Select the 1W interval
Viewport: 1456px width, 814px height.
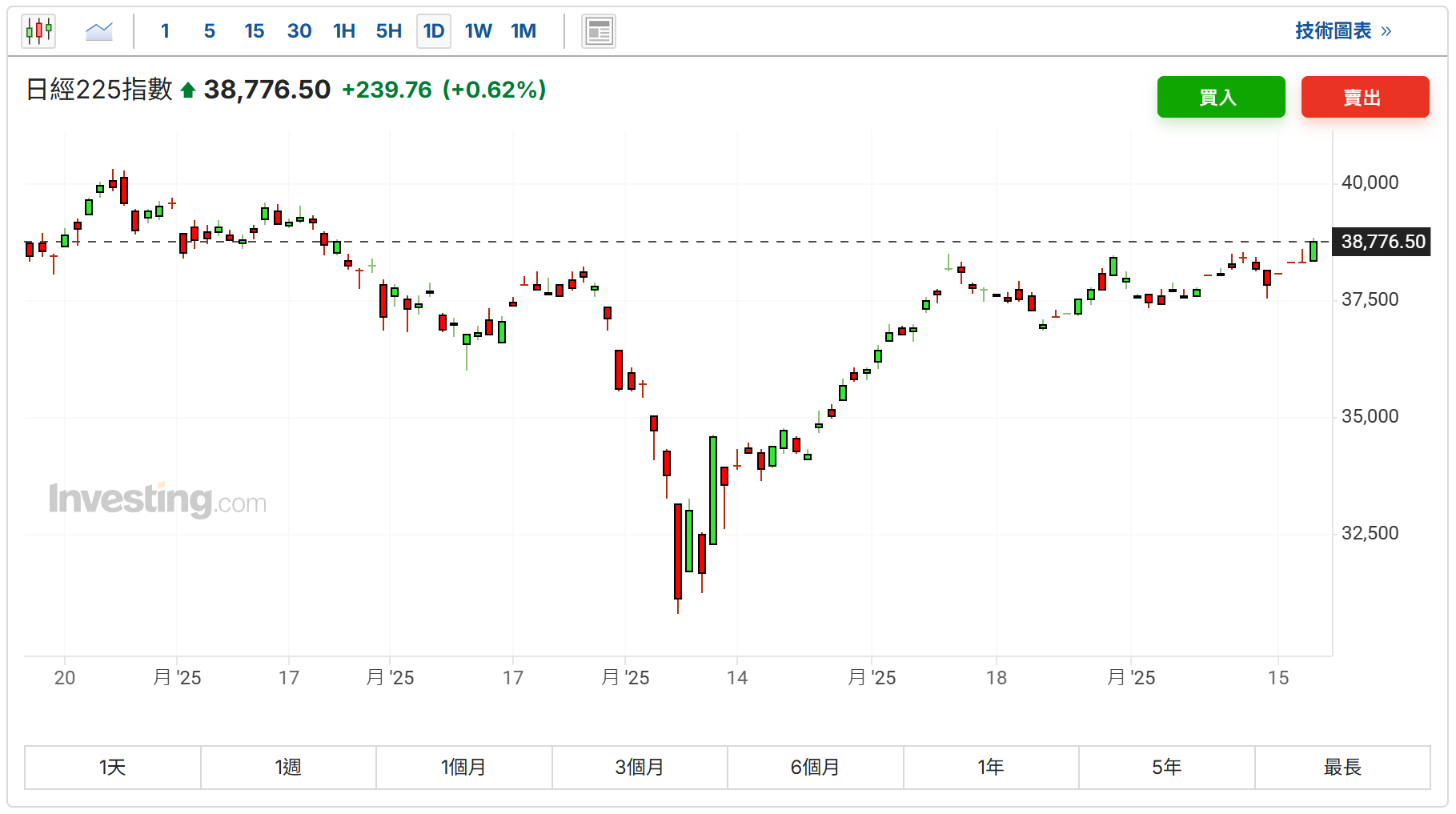pos(479,31)
